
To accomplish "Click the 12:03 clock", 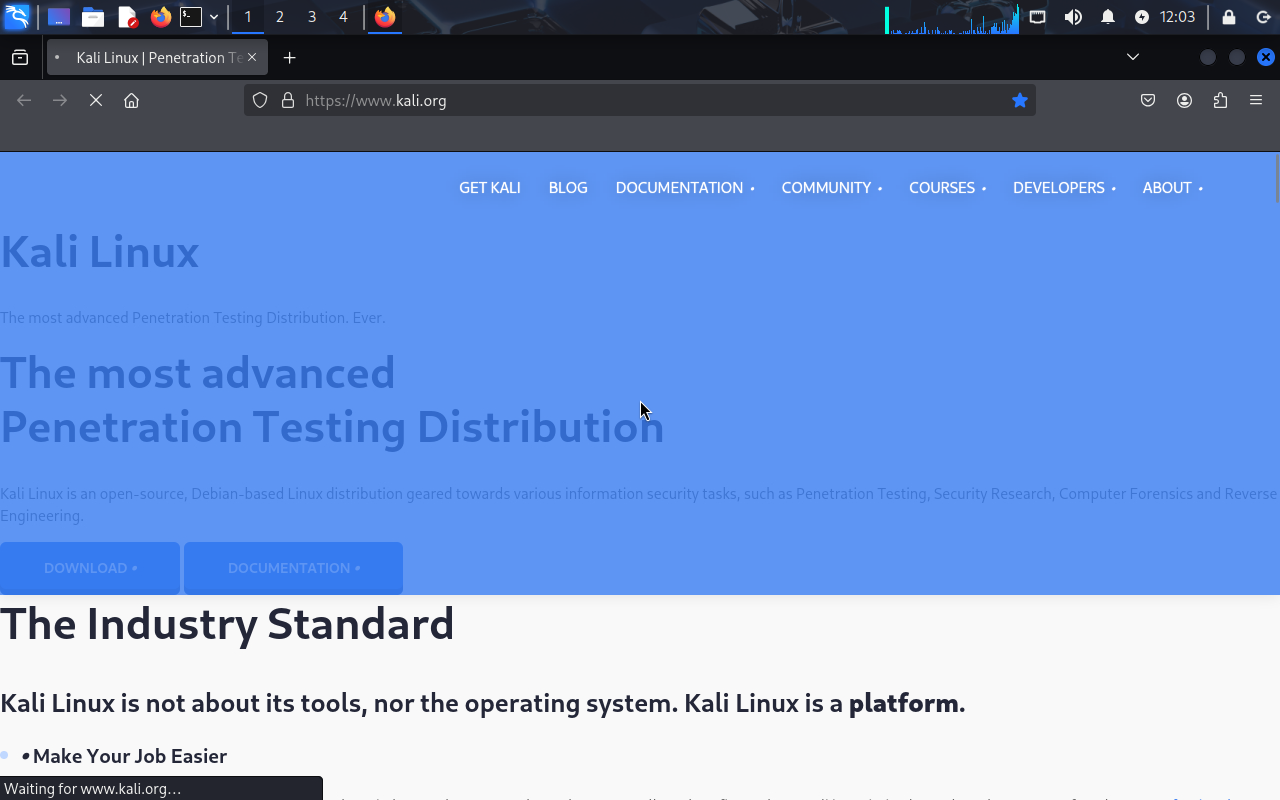I will [1178, 17].
